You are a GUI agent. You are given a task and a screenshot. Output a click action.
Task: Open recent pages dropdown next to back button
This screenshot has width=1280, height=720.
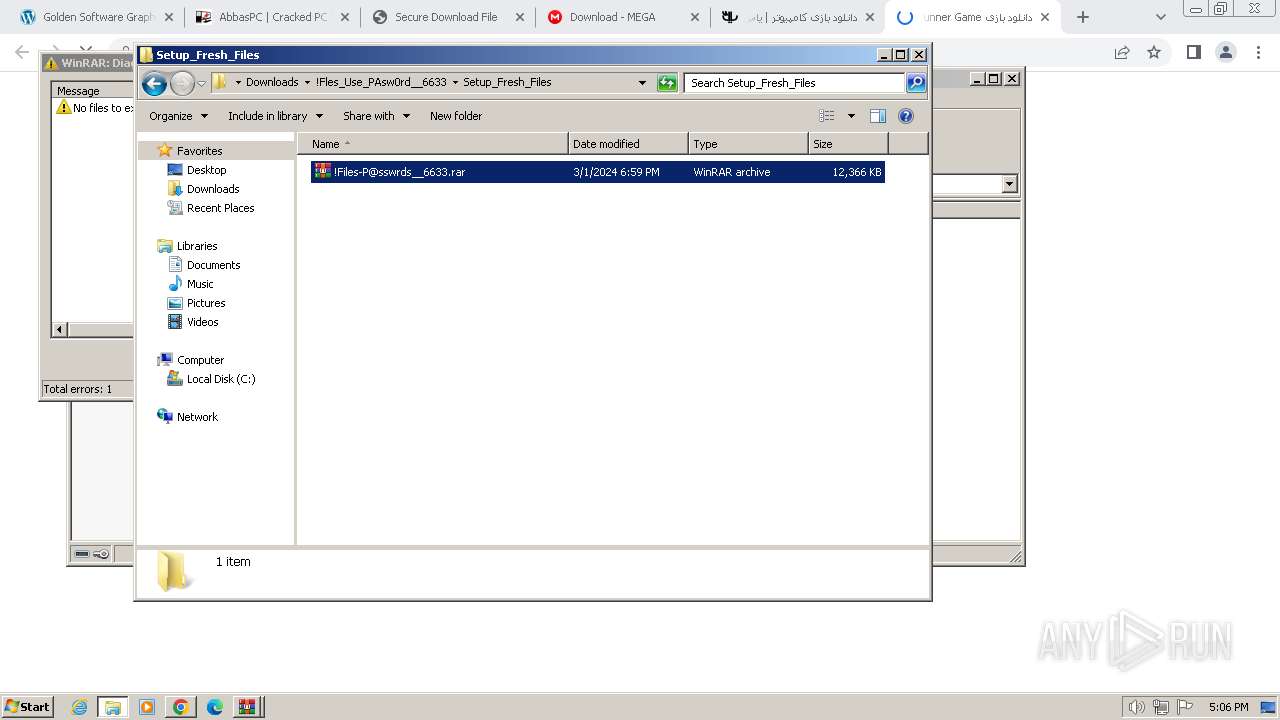coord(201,83)
